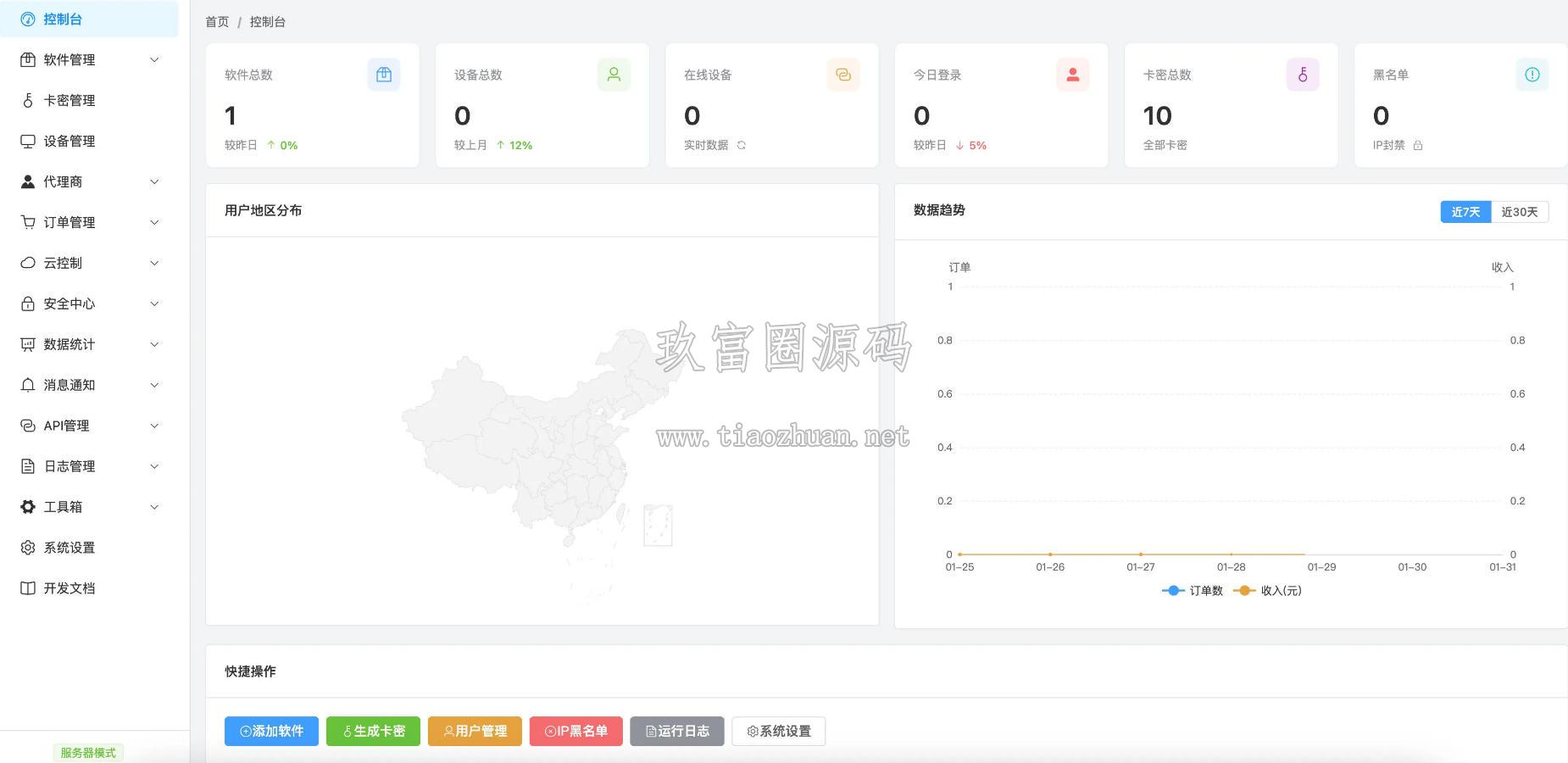
Task: Click the 消息通知 bell icon
Action: coord(28,385)
